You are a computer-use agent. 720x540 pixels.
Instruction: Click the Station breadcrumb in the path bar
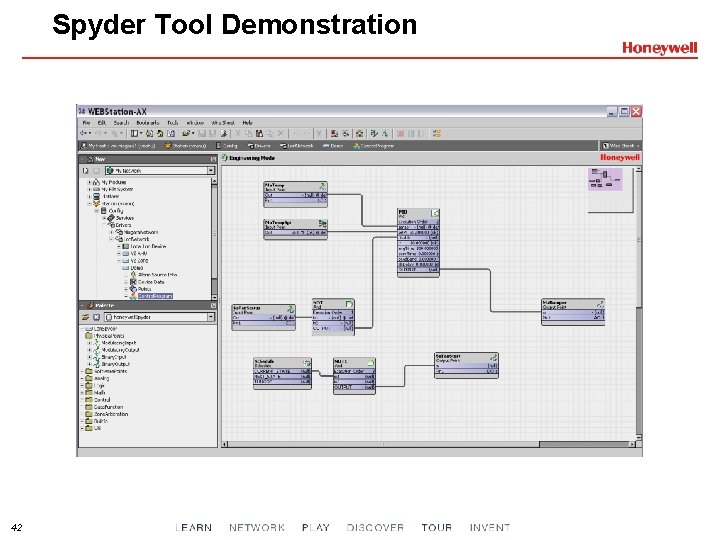186,146
